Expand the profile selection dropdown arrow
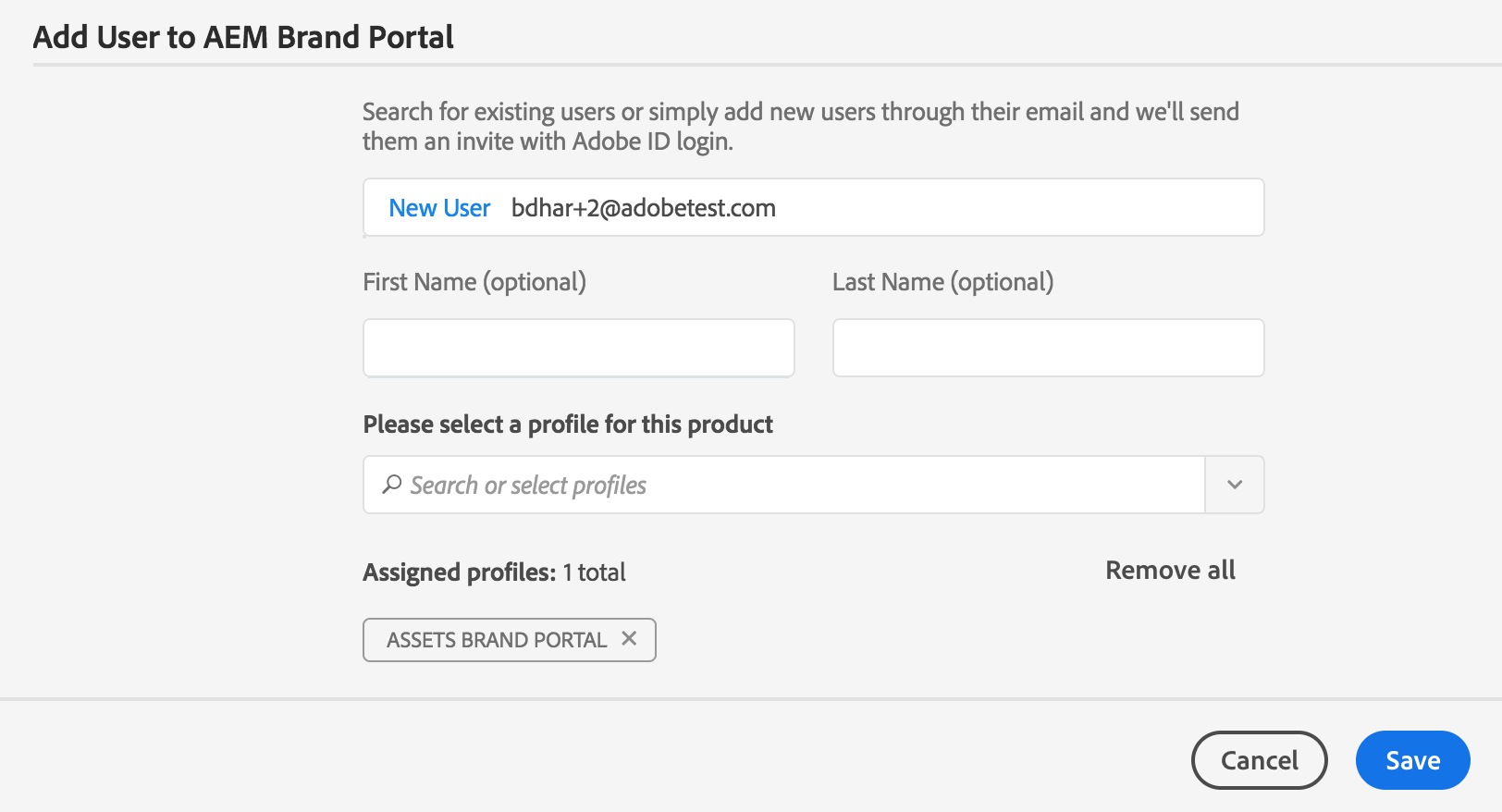 pos(1235,485)
